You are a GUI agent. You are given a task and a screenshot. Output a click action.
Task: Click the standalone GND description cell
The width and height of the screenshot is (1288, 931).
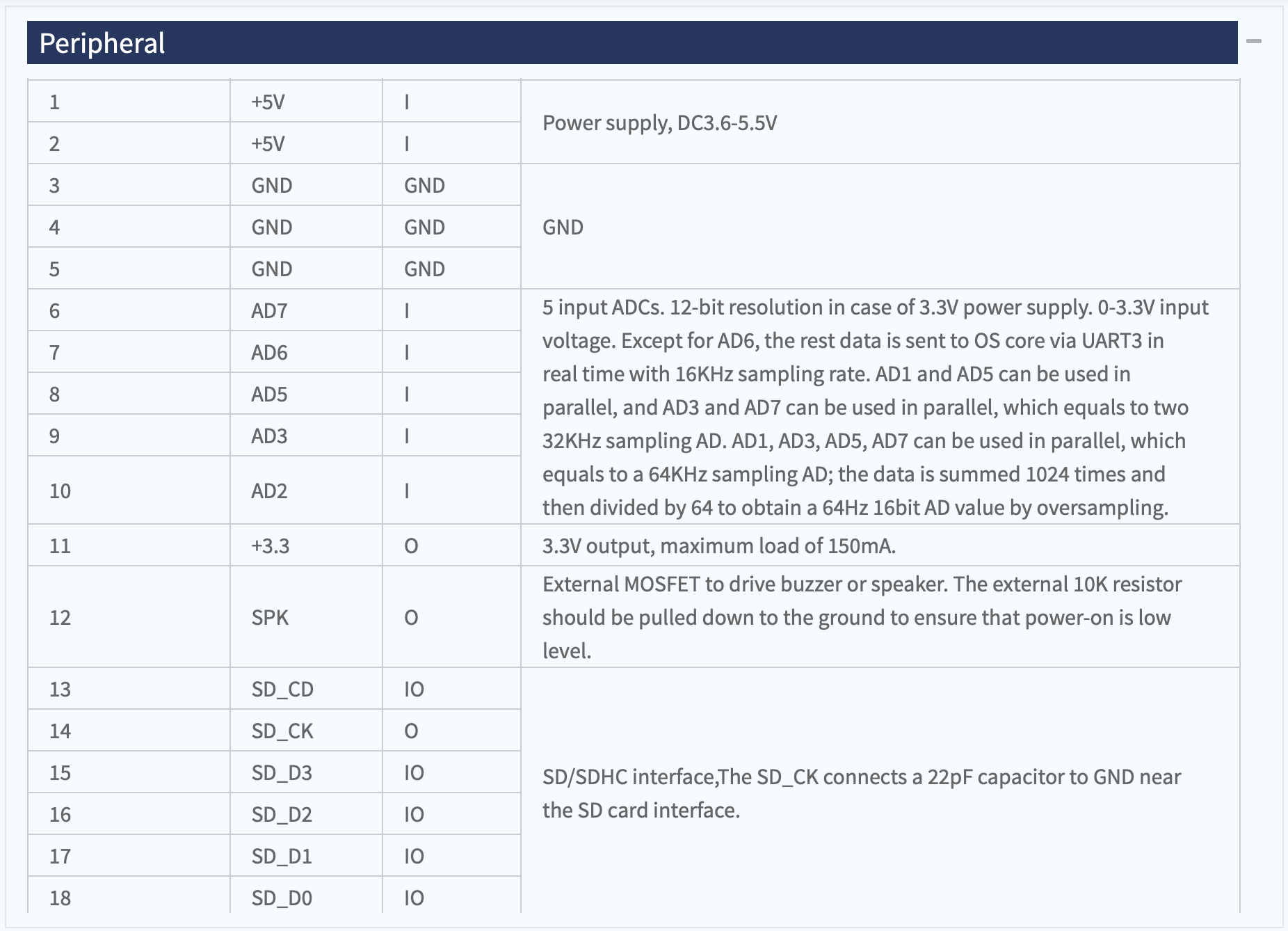click(880, 227)
